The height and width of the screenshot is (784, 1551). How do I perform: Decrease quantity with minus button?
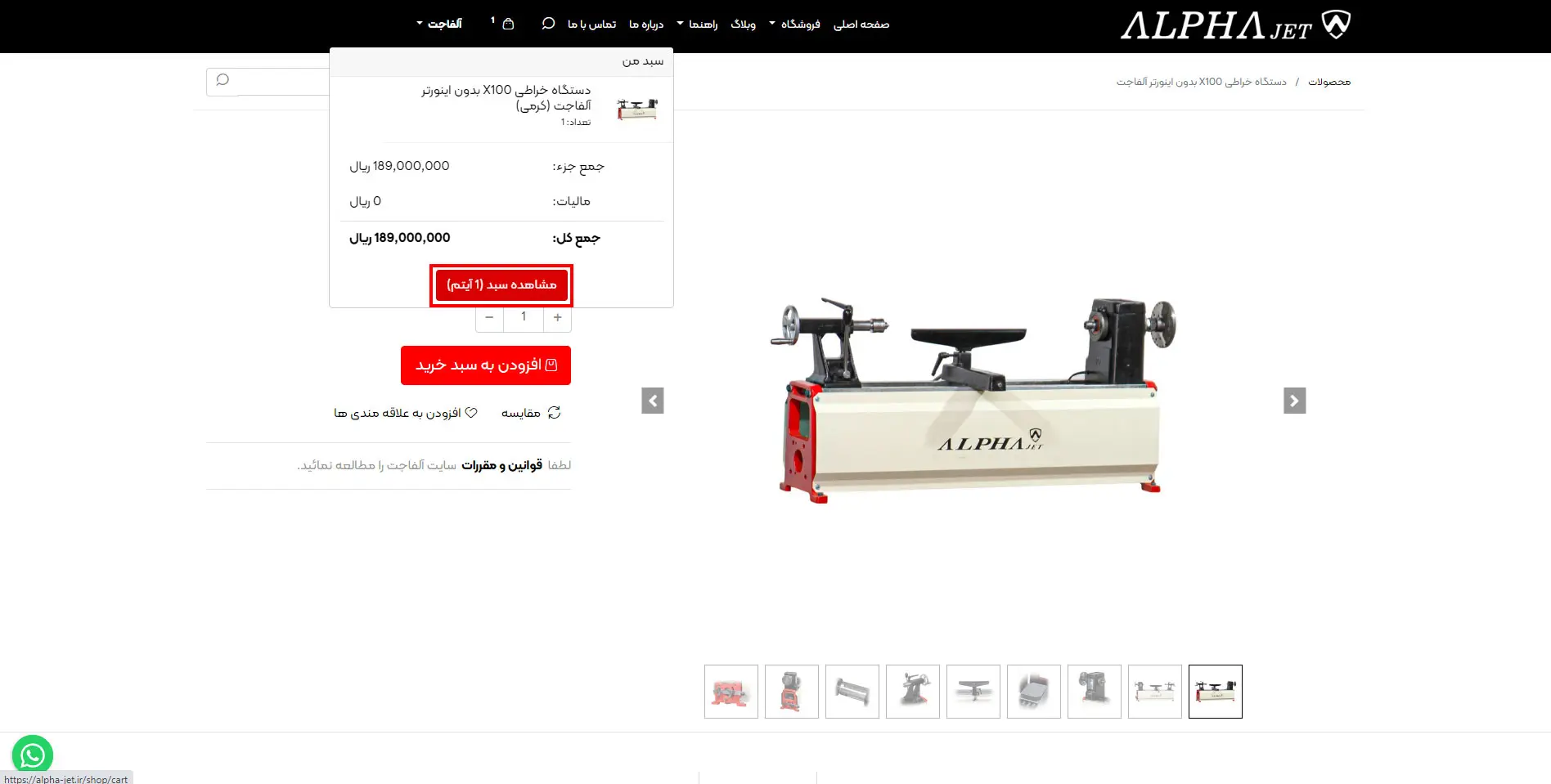489,317
